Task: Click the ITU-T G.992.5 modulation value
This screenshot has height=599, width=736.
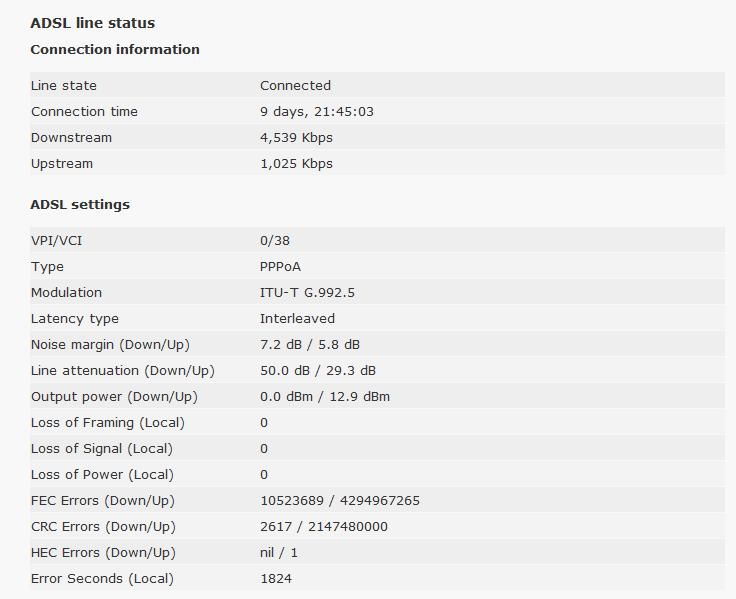Action: tap(307, 293)
